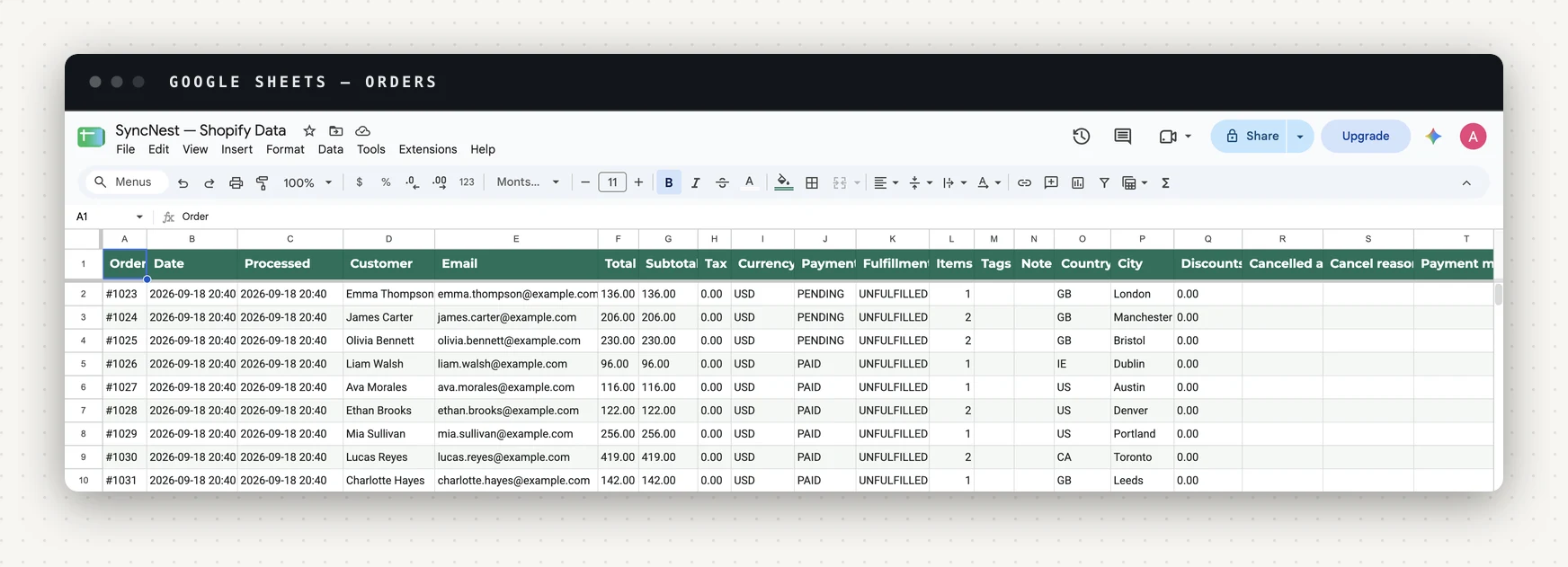Move document using folder icon
Image resolution: width=1568 pixels, height=567 pixels.
pos(336,130)
